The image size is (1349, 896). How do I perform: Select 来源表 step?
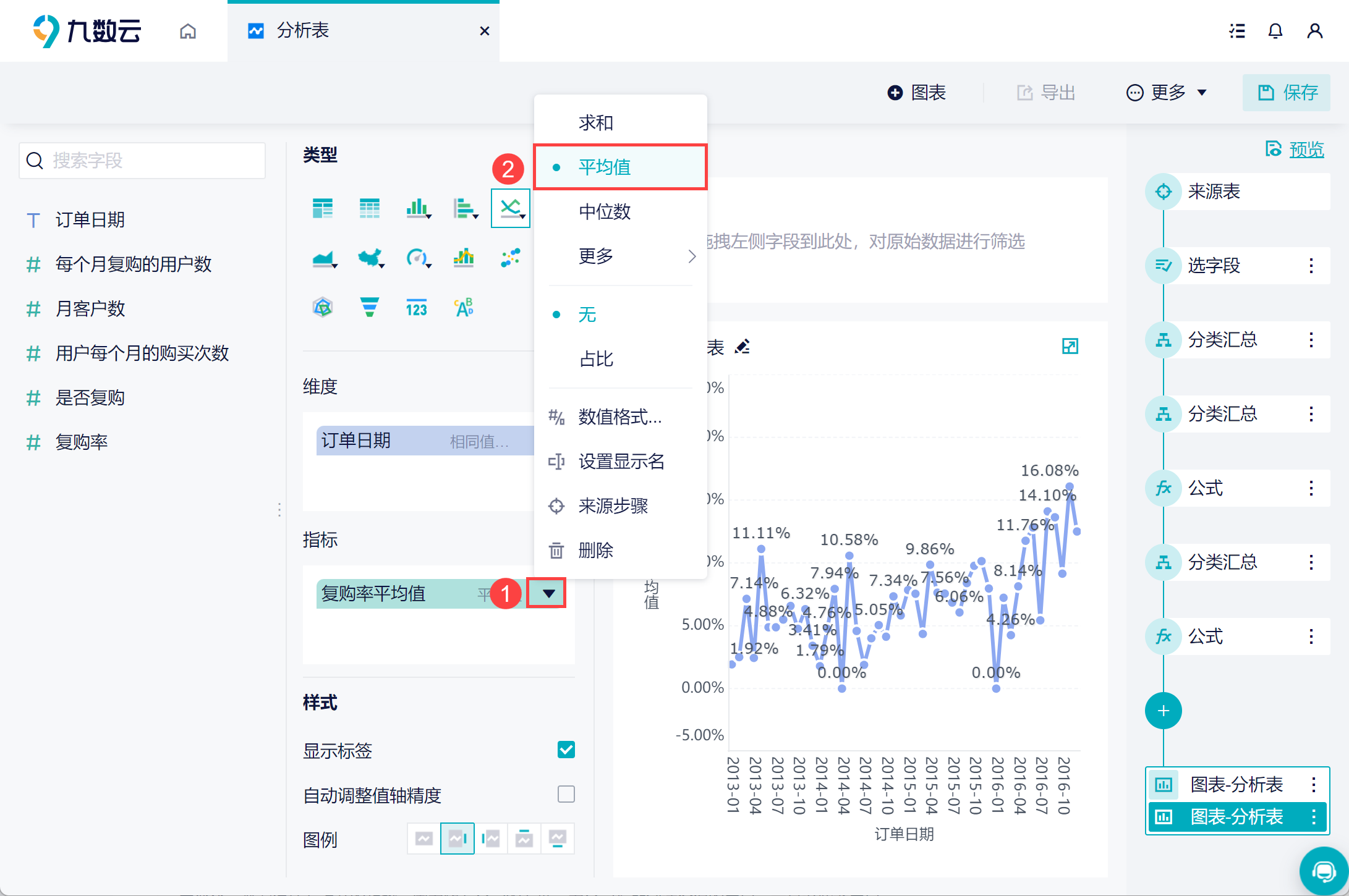point(1238,192)
